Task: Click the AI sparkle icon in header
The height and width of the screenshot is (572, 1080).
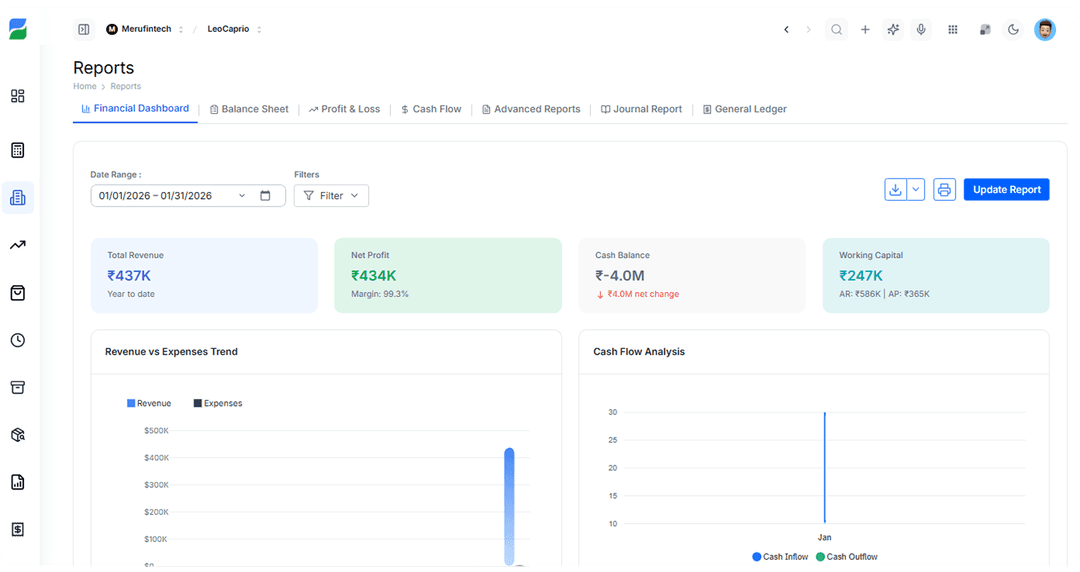Action: [x=893, y=30]
